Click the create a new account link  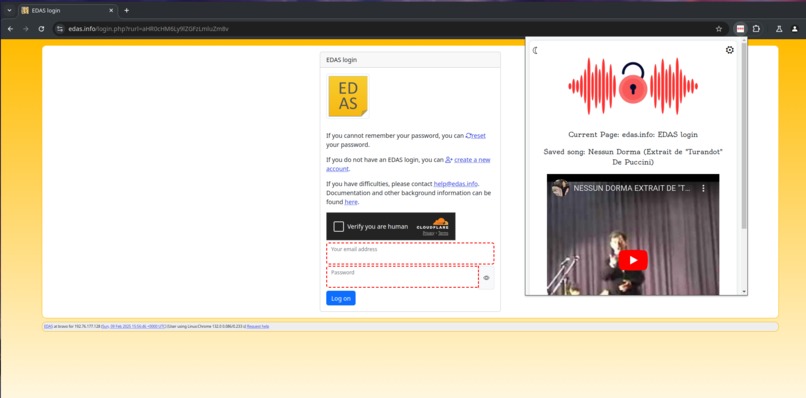tap(408, 164)
